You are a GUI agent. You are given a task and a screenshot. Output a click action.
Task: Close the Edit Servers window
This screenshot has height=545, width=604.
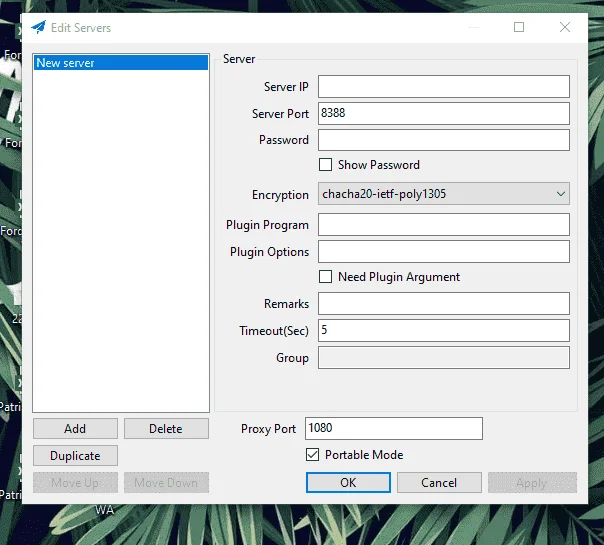point(565,27)
